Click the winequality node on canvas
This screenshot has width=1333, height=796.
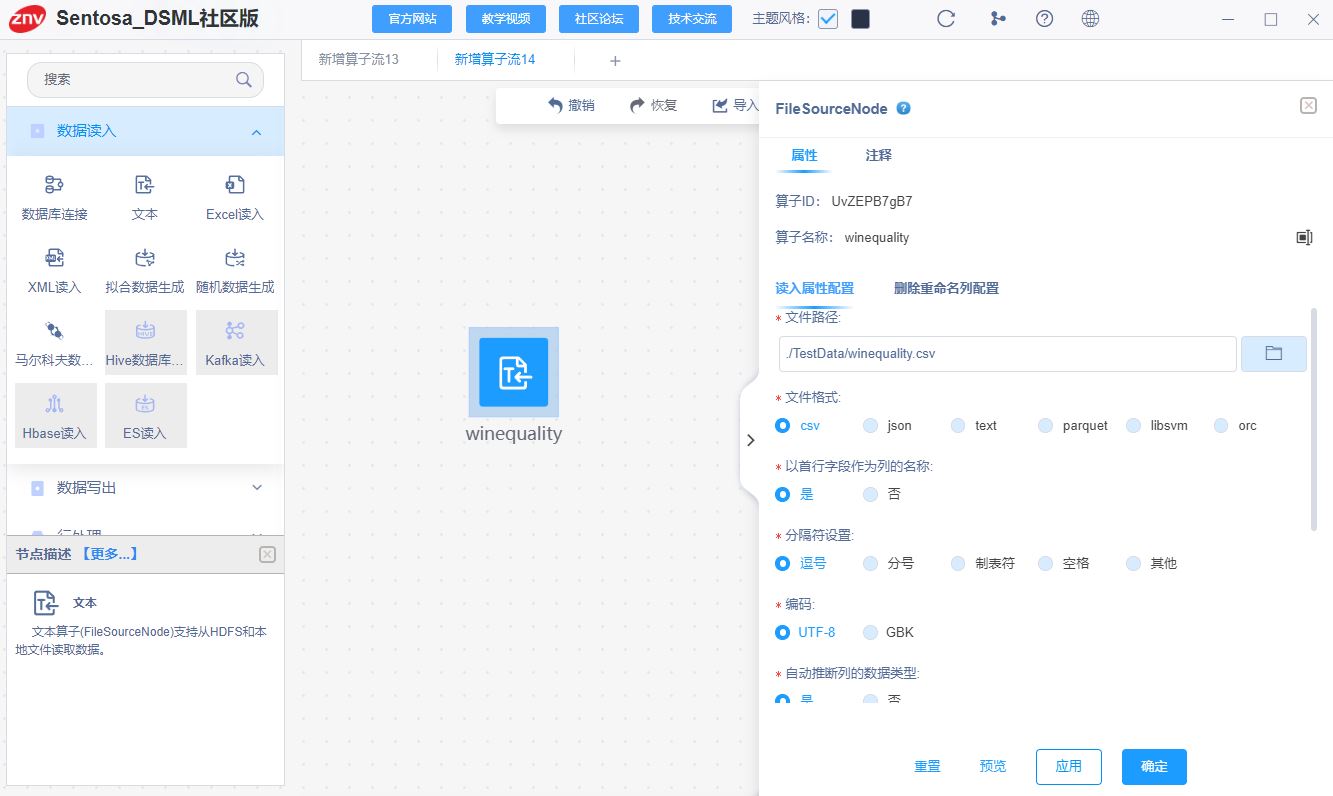pyautogui.click(x=513, y=372)
